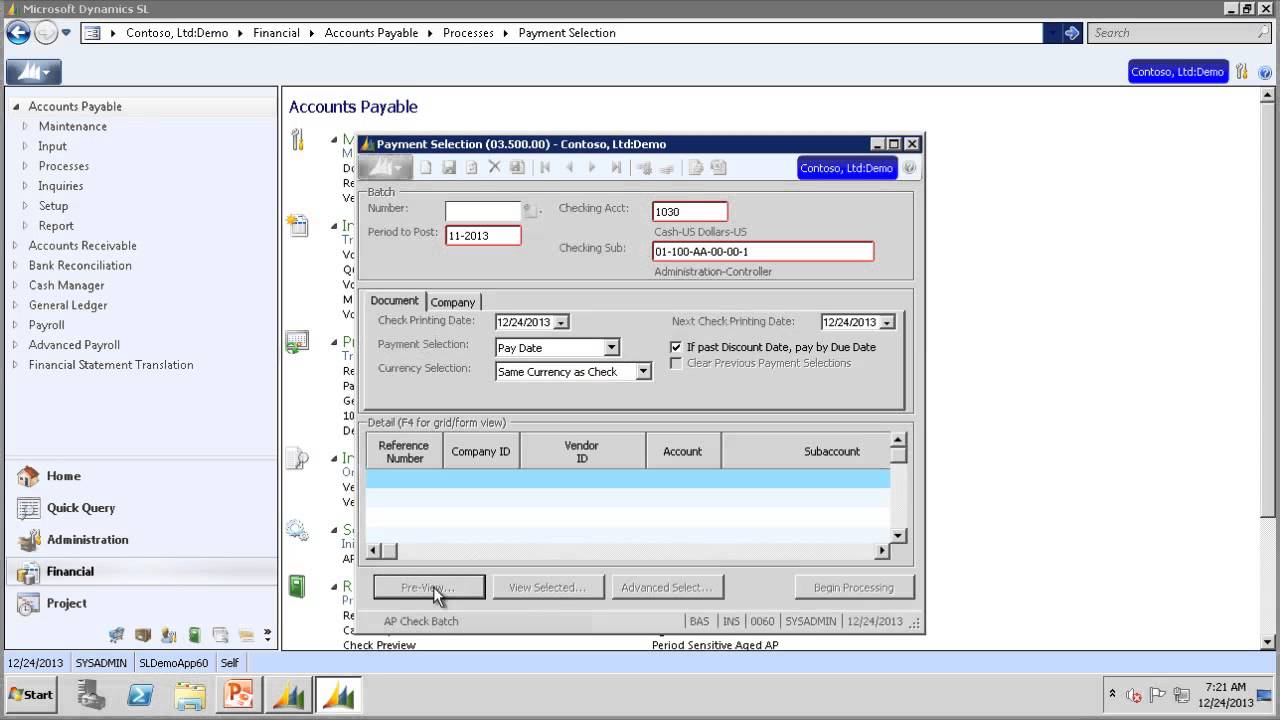Click the main window help question icon
This screenshot has width=1280, height=720.
[1265, 72]
